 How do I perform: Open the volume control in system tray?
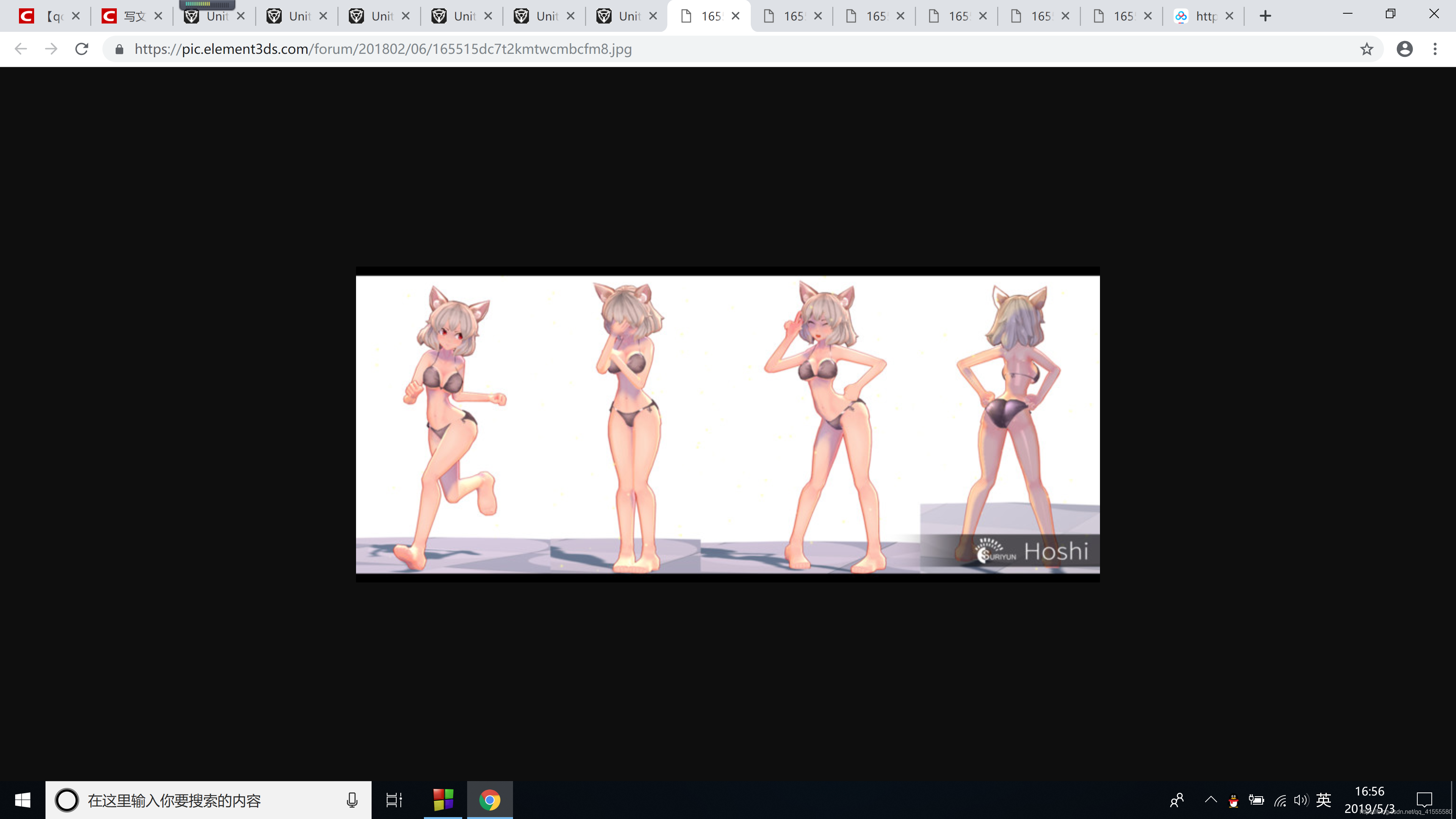[1301, 799]
